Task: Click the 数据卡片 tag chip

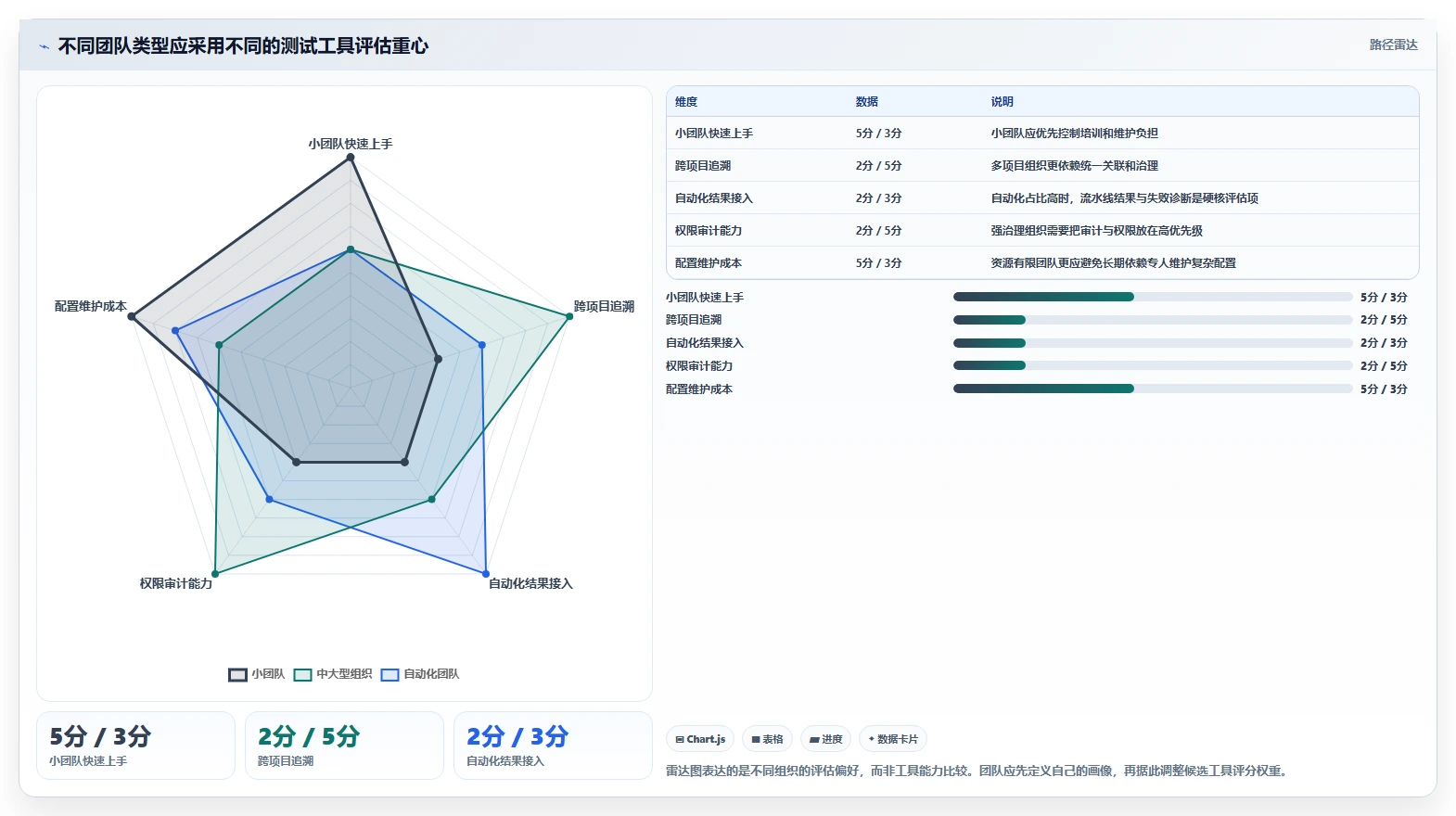Action: 893,739
